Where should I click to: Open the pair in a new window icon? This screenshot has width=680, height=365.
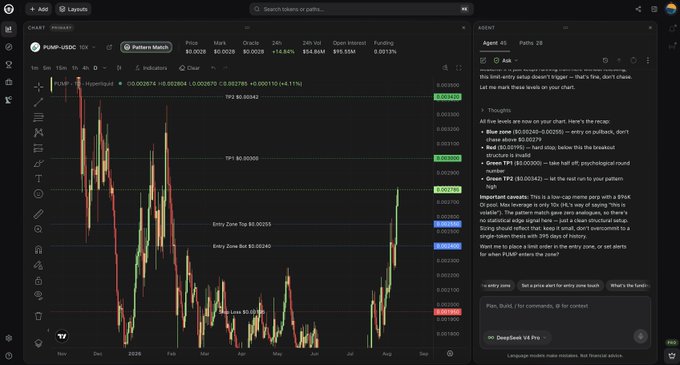tap(109, 47)
